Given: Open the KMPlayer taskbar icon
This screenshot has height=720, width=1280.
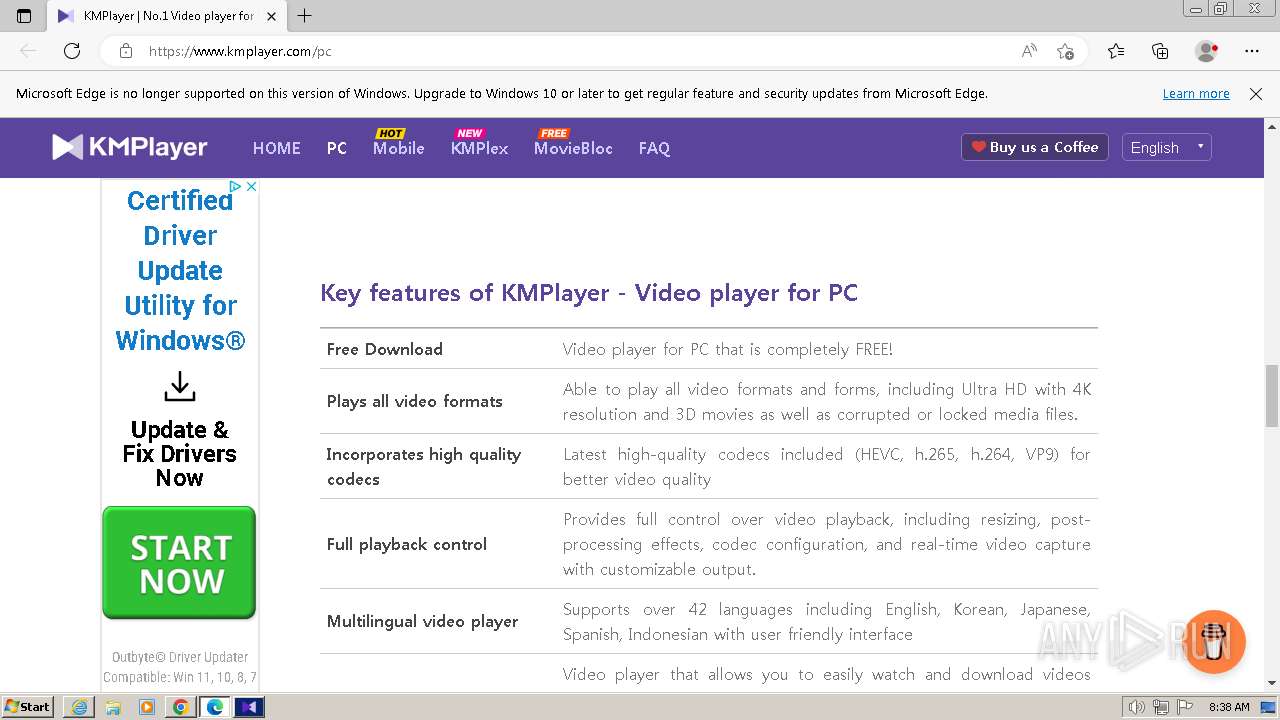Looking at the screenshot, I should 249,707.
